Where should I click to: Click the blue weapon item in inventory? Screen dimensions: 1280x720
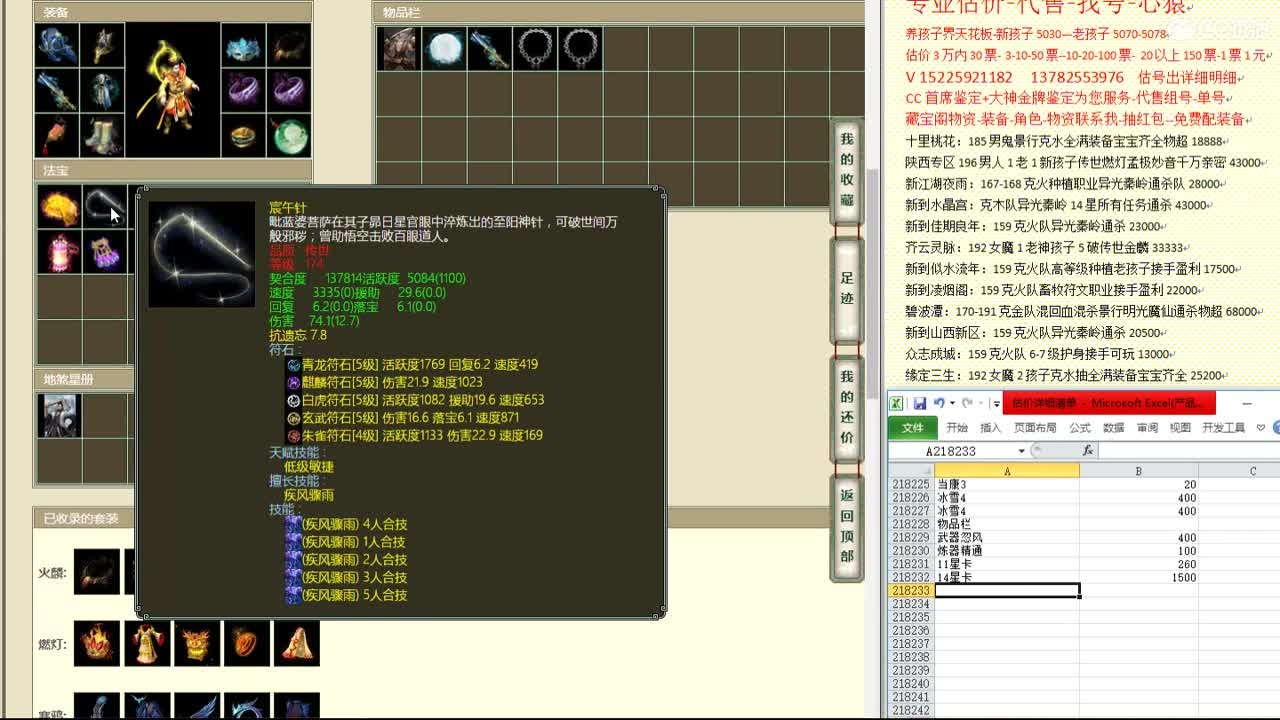tap(489, 48)
